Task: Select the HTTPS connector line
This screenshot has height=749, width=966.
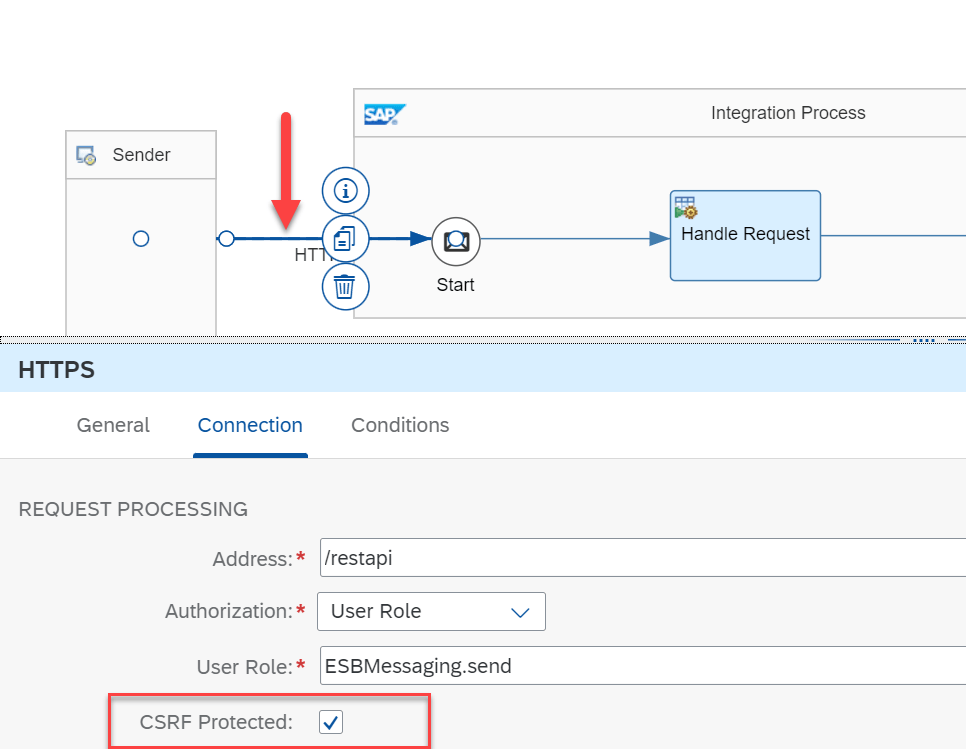Action: click(x=270, y=239)
